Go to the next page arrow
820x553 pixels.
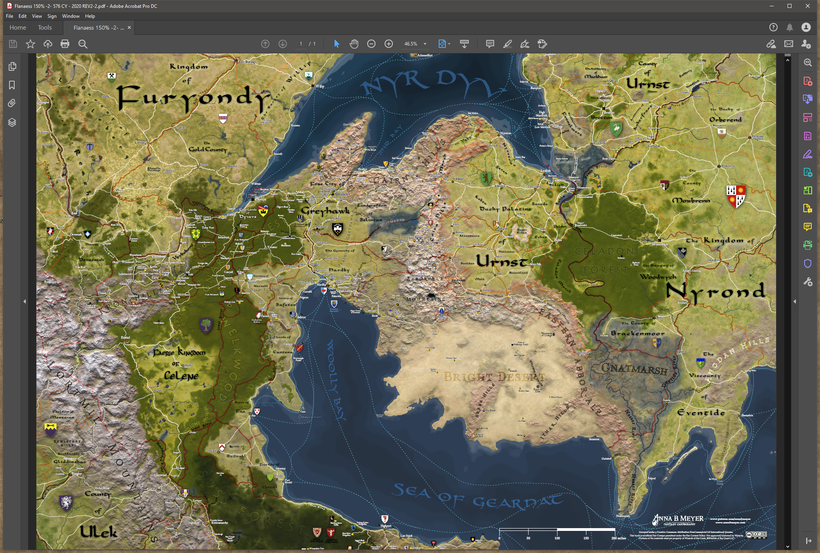pyautogui.click(x=282, y=44)
